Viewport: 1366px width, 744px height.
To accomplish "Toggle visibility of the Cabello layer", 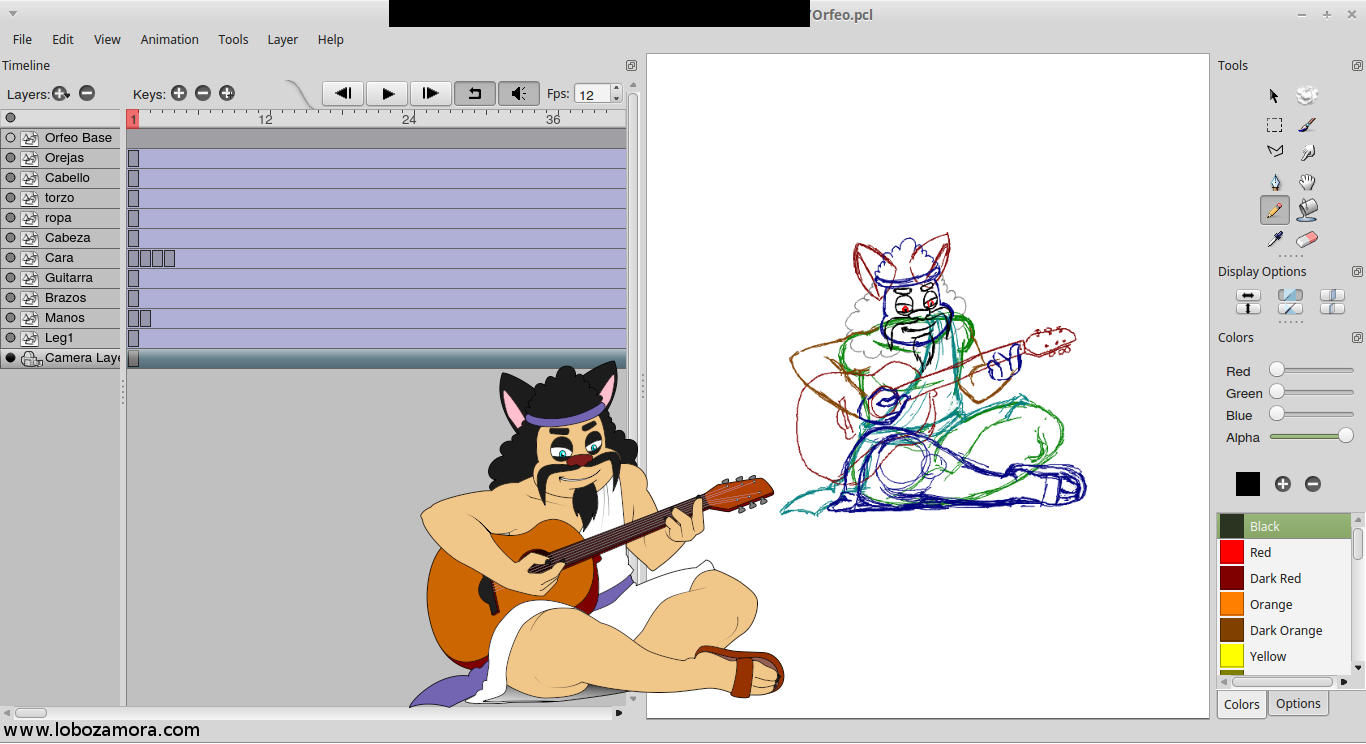I will coord(11,178).
